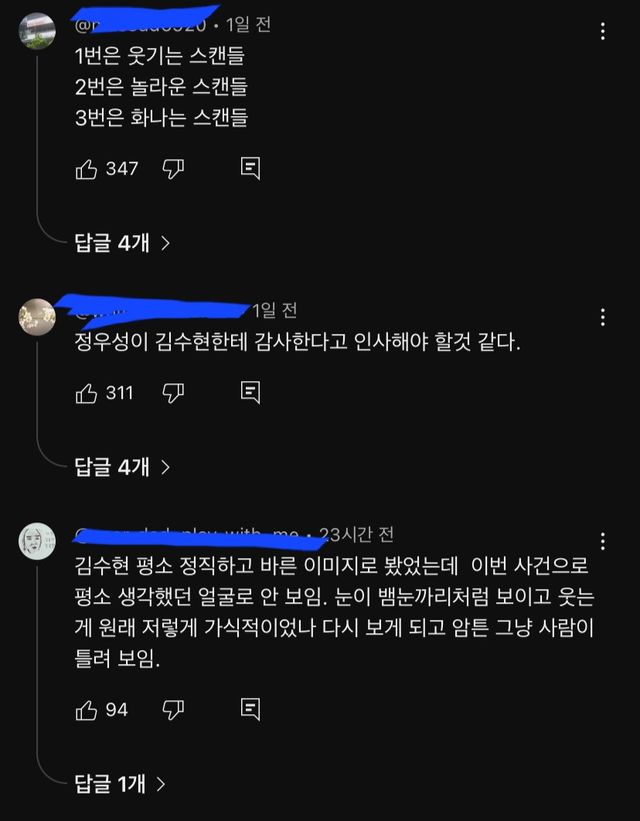Reply to the comment with 94 likes

click(250, 709)
